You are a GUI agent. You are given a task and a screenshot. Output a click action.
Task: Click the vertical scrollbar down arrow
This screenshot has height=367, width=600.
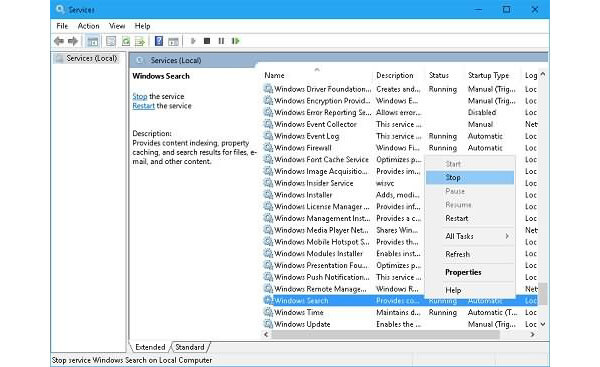(x=543, y=324)
